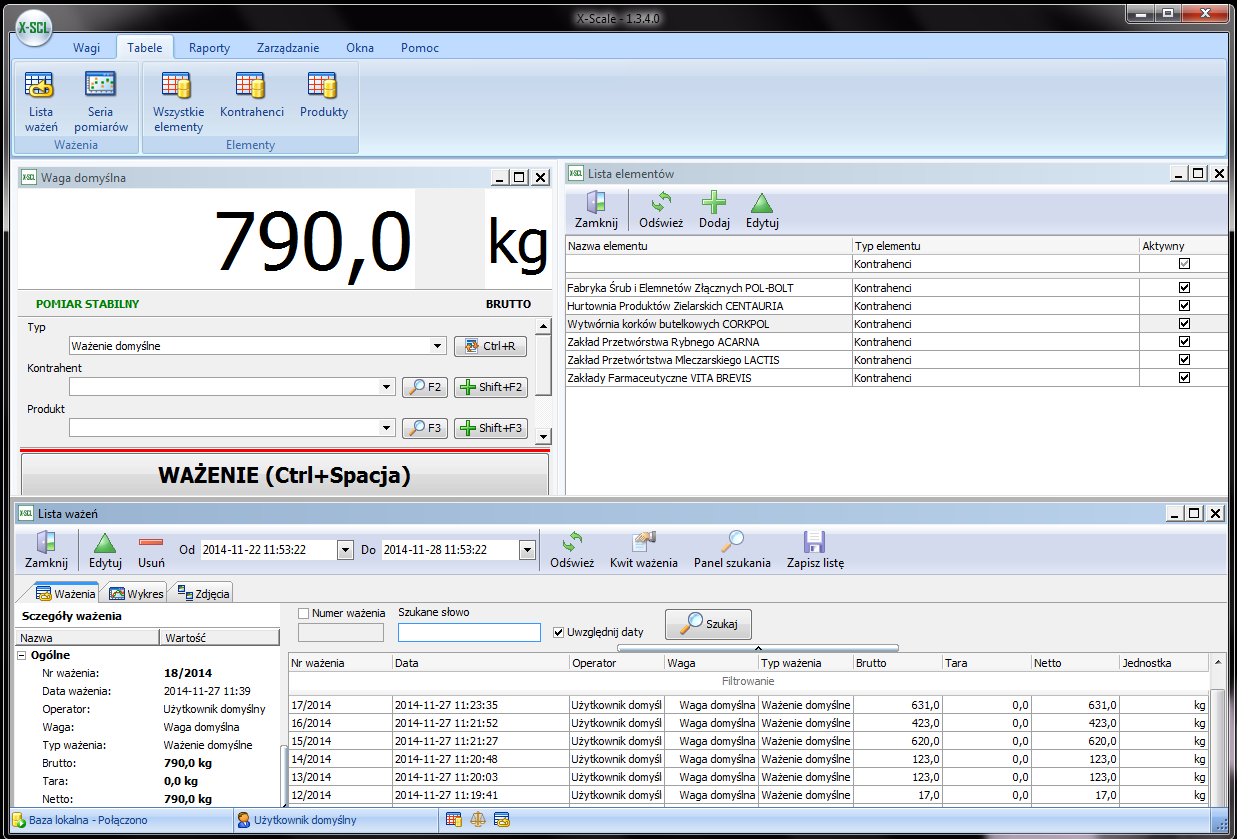Toggle Aktywny checkbox for CORKPOL row
1237x839 pixels.
tap(1184, 324)
